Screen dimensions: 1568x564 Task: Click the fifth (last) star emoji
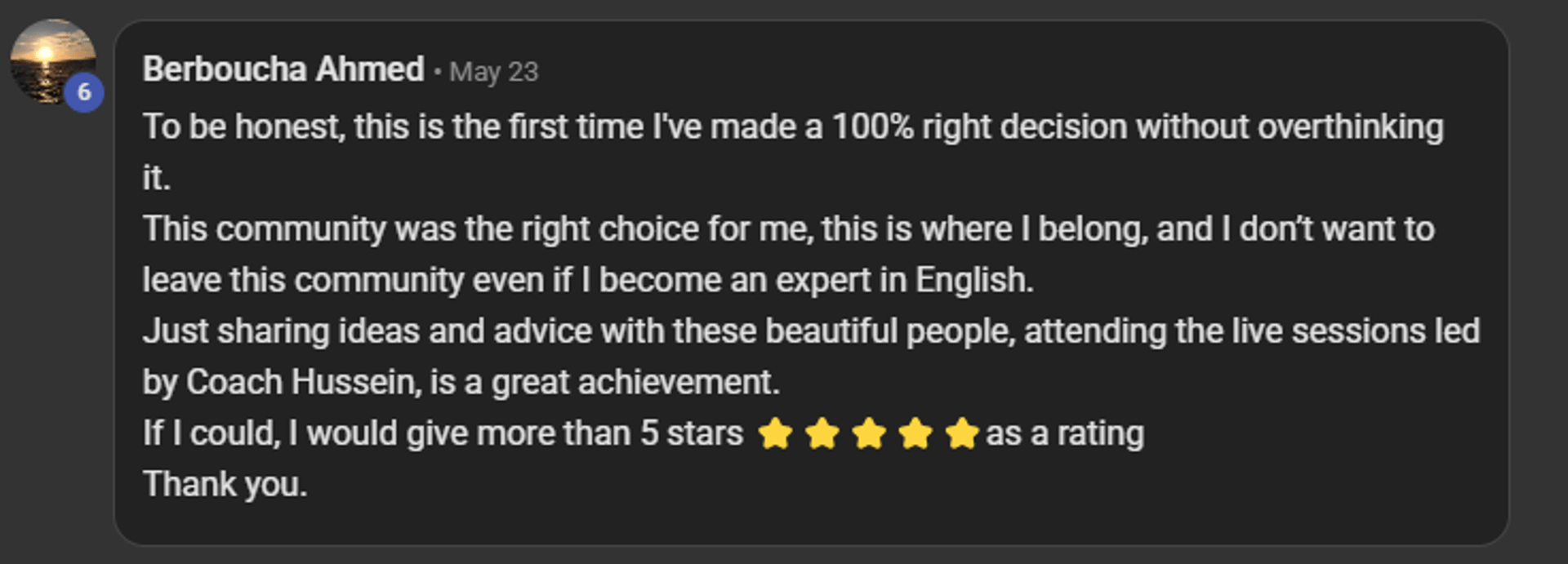pos(962,433)
